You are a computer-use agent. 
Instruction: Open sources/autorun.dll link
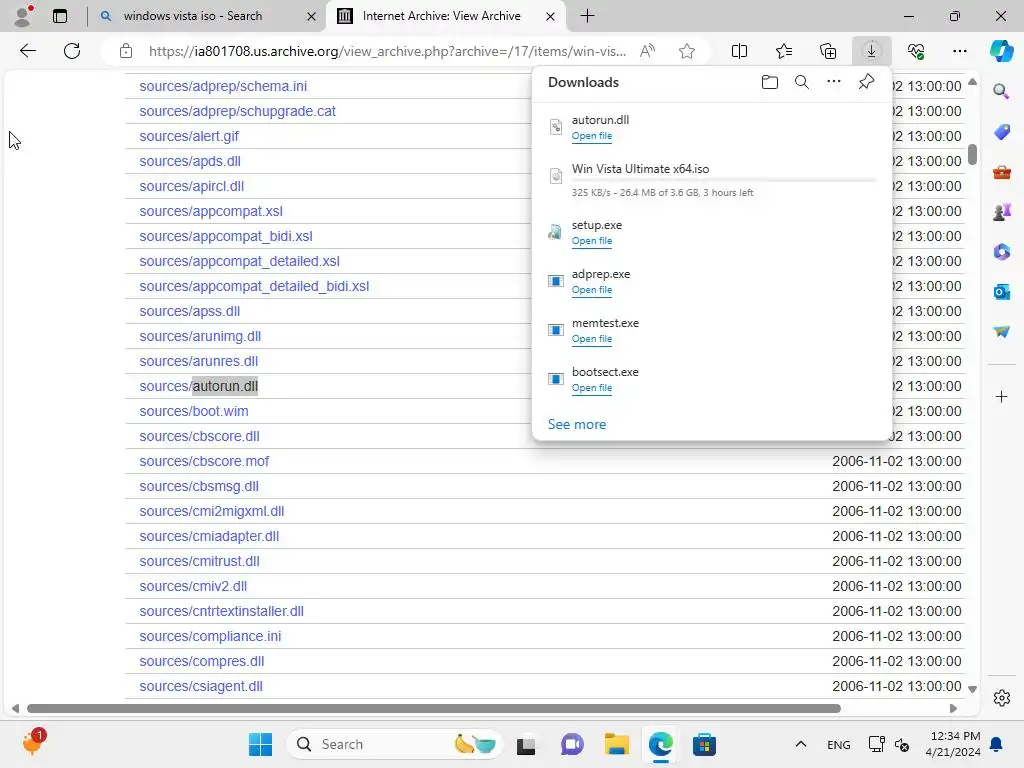199,386
